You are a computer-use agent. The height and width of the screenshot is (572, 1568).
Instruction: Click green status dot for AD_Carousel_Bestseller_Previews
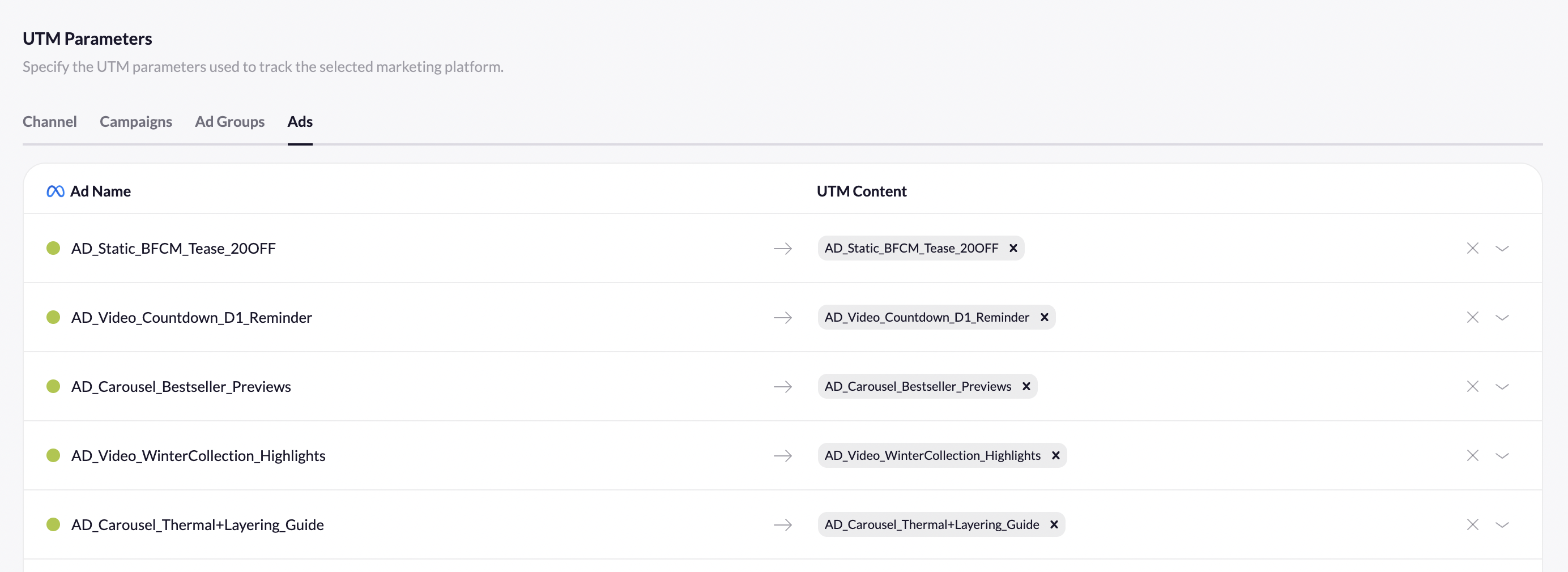(x=54, y=386)
